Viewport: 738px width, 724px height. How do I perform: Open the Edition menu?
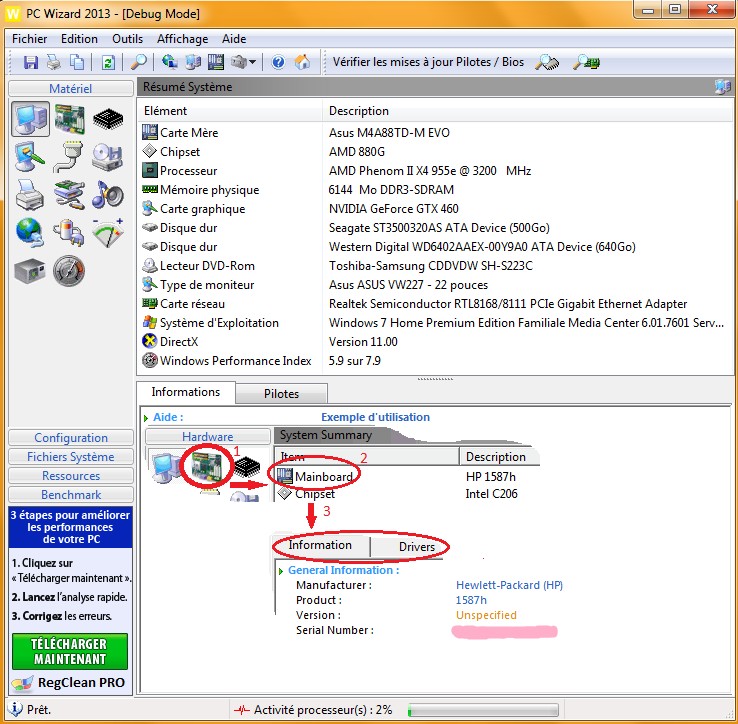click(x=80, y=39)
